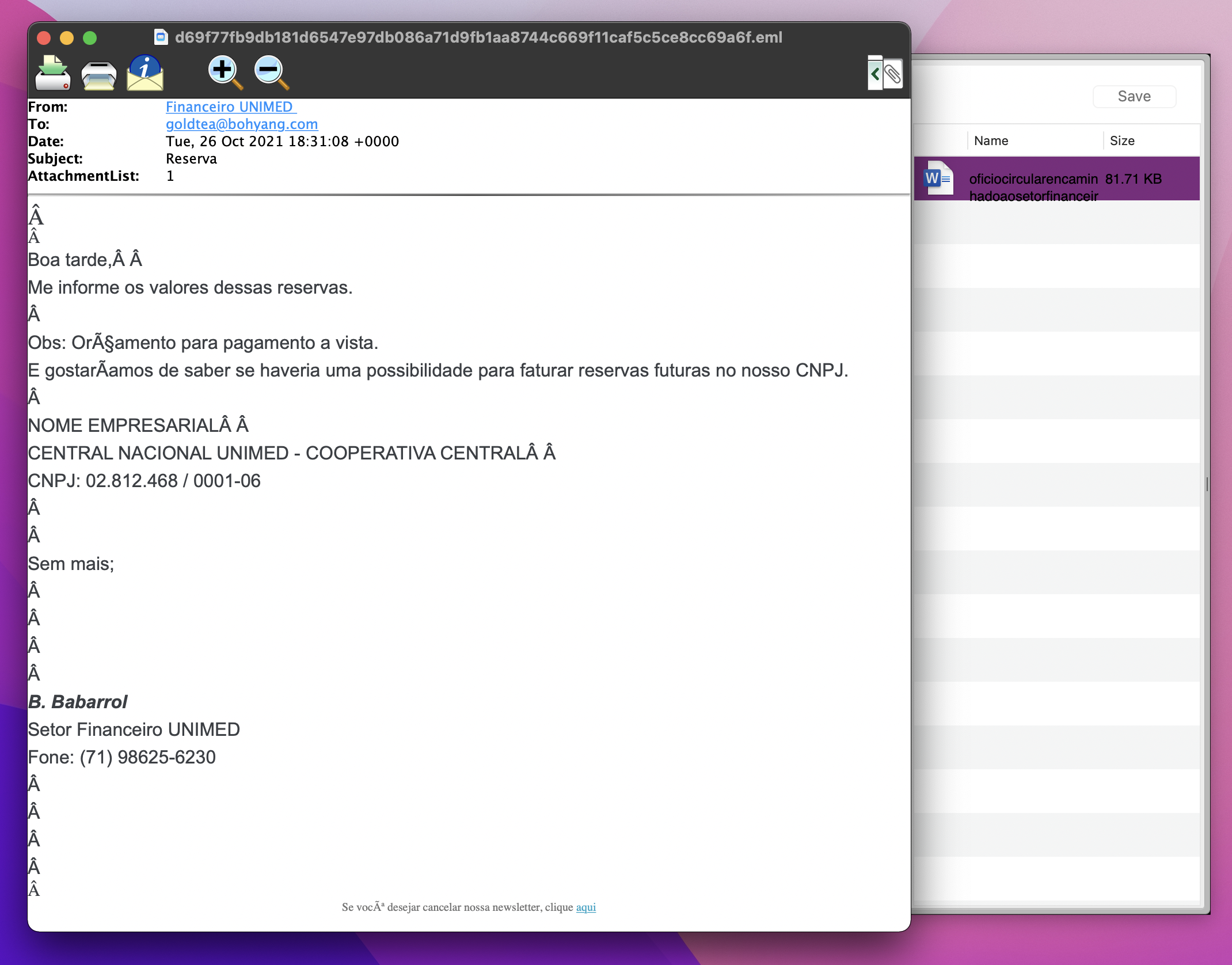Click the print icon in toolbar
The image size is (1232, 965).
98,75
